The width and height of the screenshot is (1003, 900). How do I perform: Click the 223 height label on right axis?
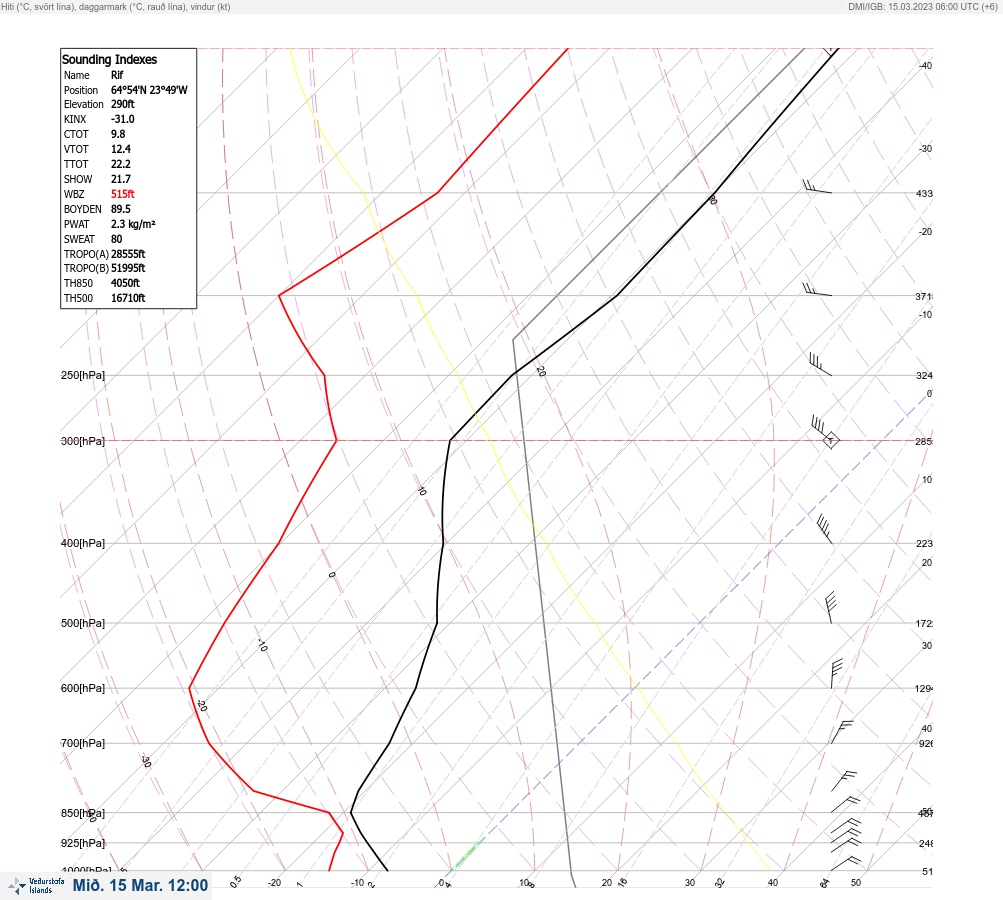point(924,544)
